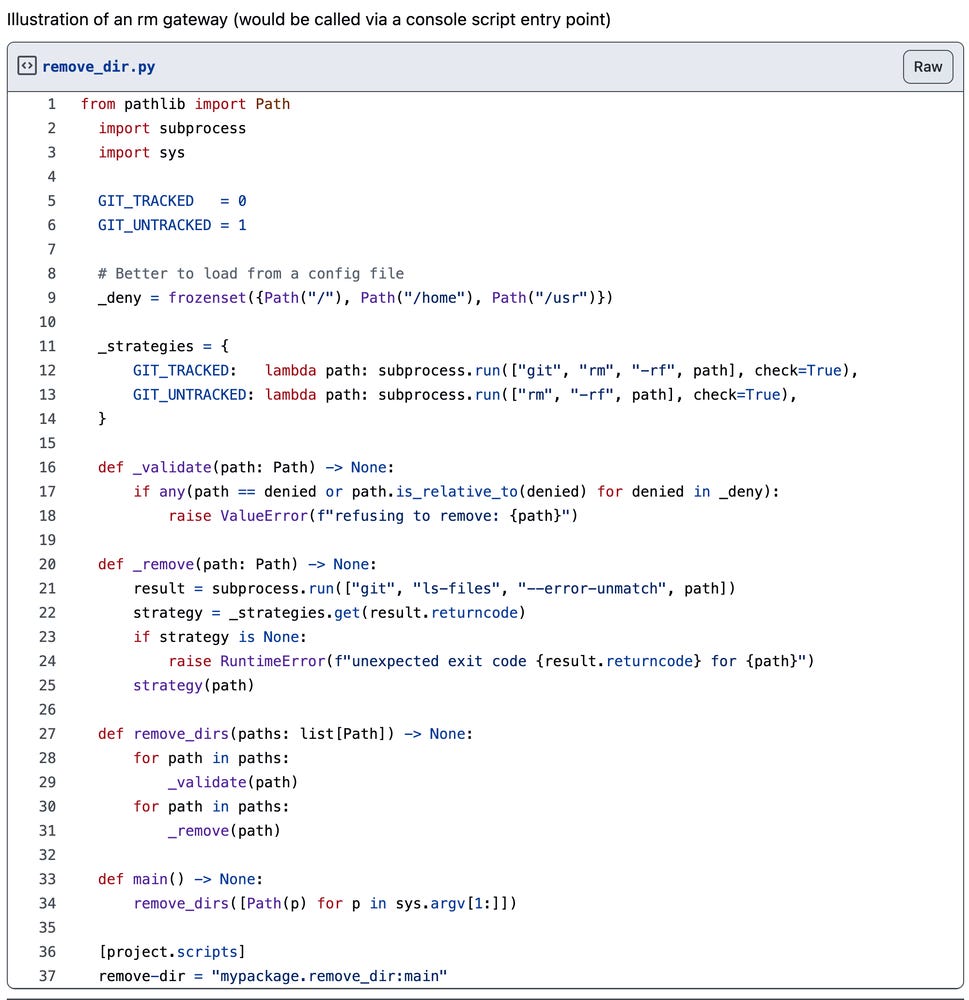Viewport: 969px width, 1000px height.
Task: Click the '_remove(path)' call on line 31
Action: (225, 831)
